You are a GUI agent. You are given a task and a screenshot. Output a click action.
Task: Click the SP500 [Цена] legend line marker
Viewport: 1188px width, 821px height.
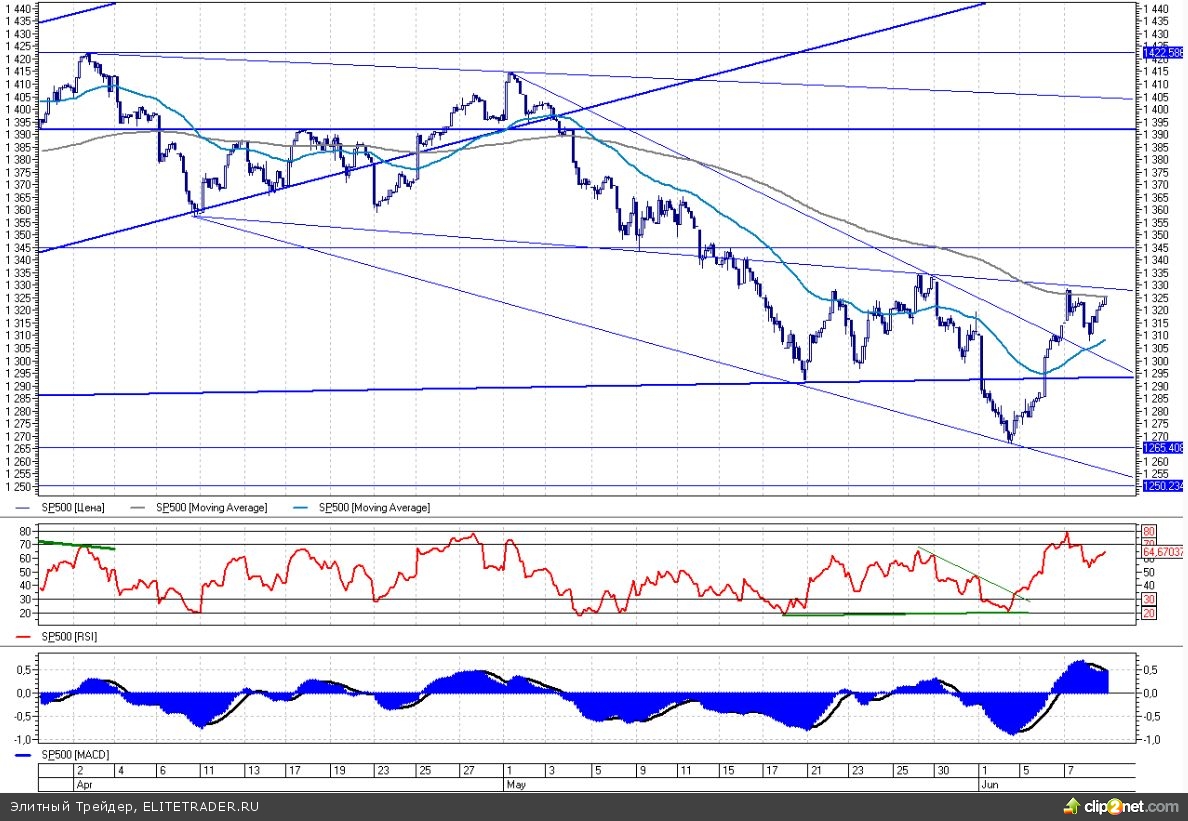25,508
